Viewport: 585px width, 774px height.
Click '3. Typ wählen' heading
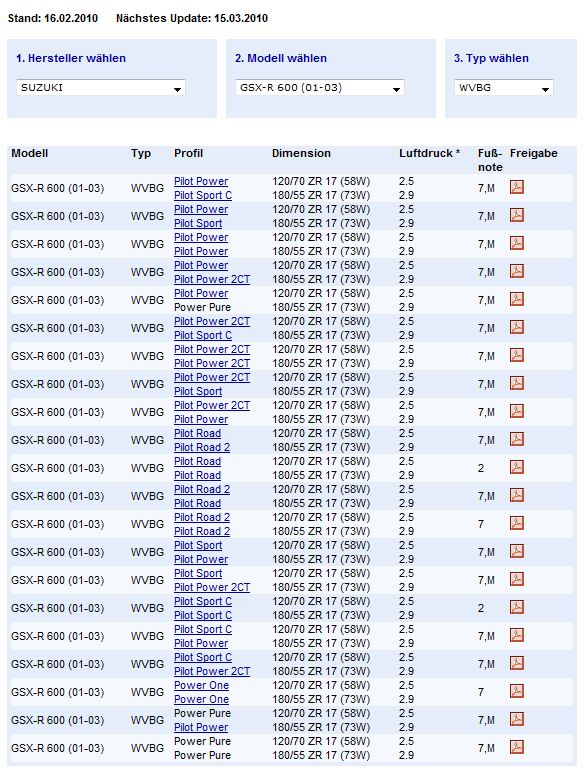tap(491, 58)
